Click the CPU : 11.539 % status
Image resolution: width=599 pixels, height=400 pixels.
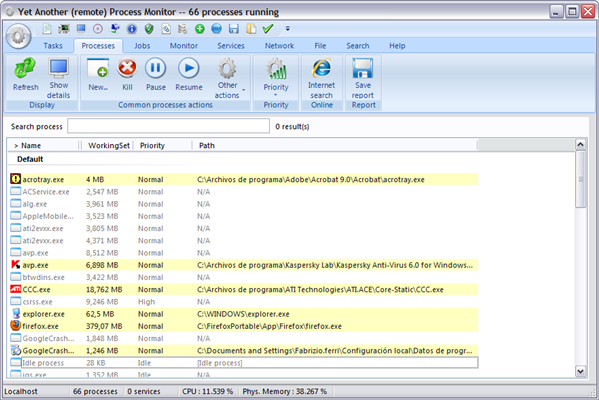tap(207, 391)
